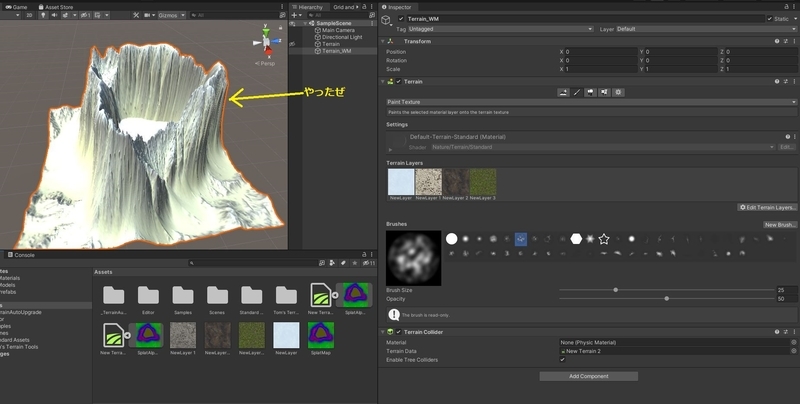Select the star outline brush
Screen dimensions: 800x404
coord(604,239)
